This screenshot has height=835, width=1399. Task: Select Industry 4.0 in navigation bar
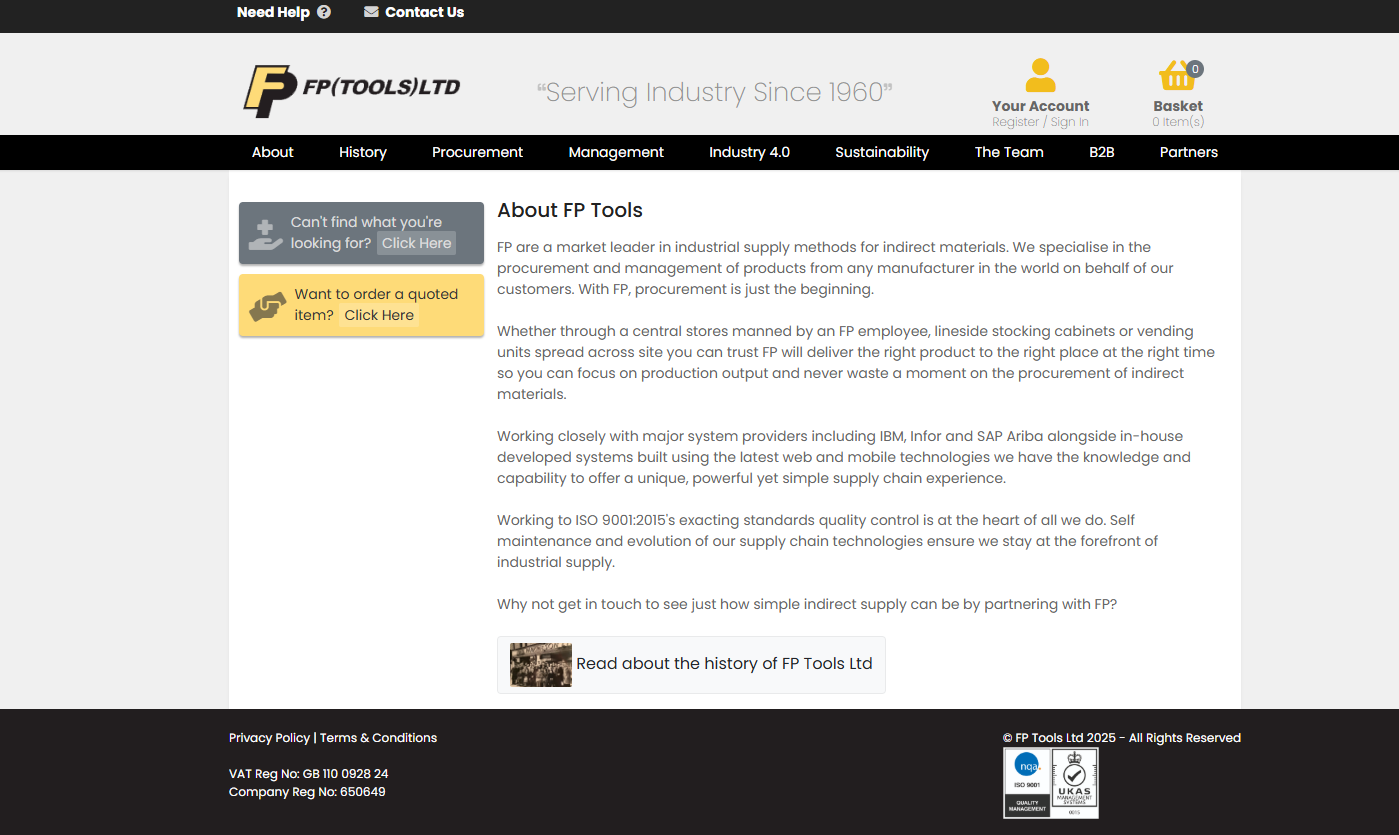(x=749, y=152)
